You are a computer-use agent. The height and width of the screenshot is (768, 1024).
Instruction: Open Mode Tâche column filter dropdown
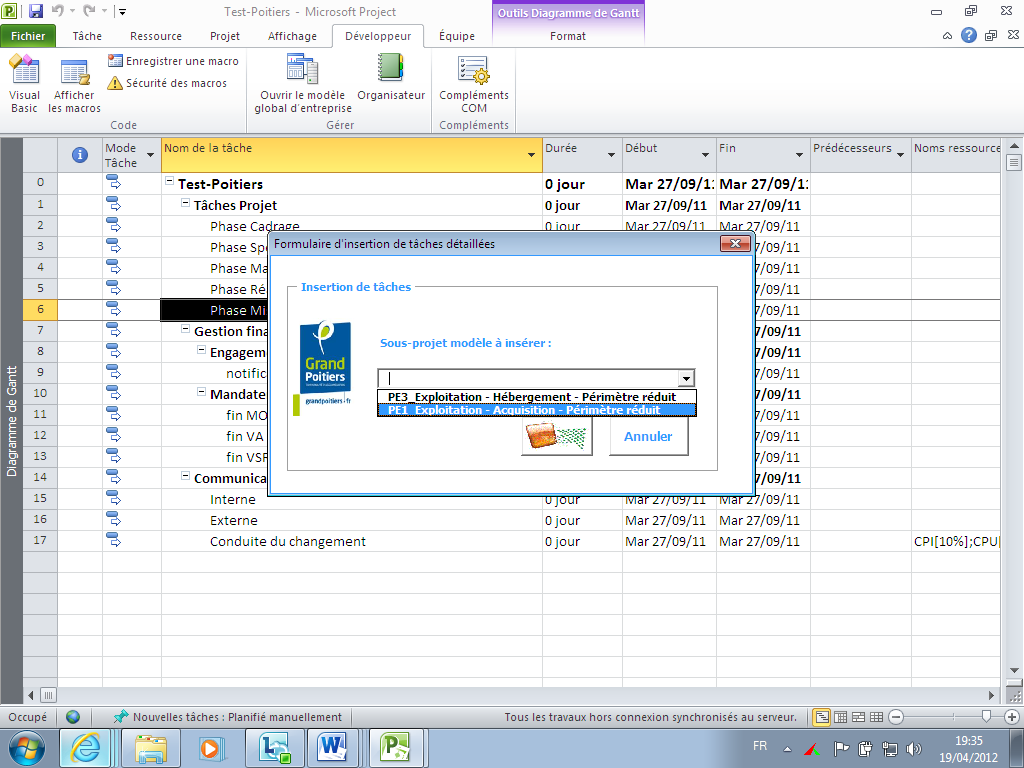[150, 155]
